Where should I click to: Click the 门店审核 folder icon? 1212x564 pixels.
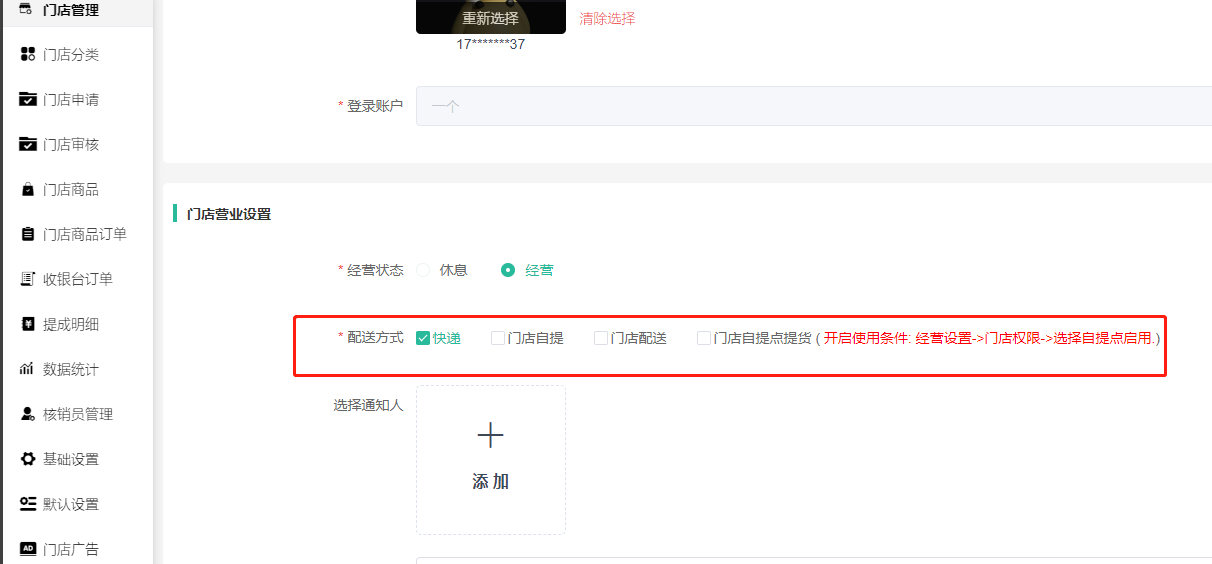[x=28, y=144]
